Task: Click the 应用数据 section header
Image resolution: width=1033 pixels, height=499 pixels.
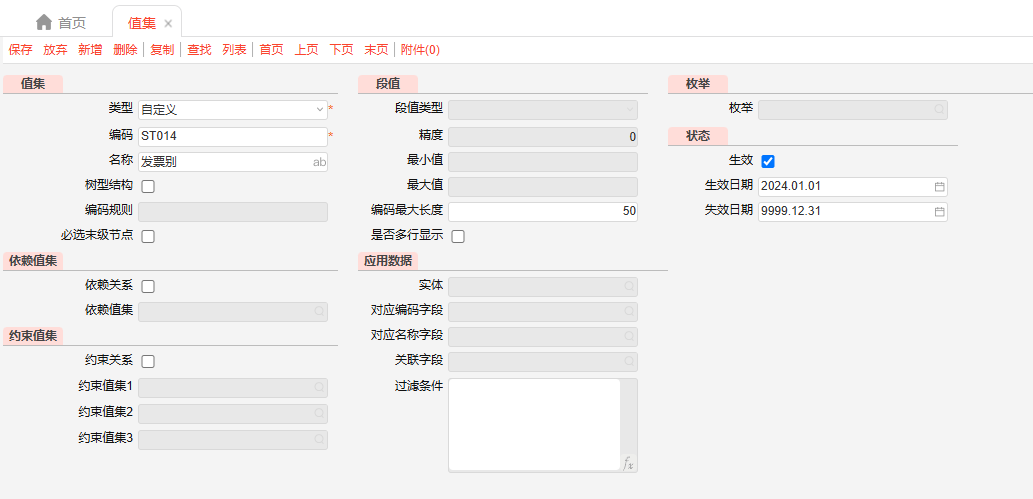Action: tap(387, 261)
